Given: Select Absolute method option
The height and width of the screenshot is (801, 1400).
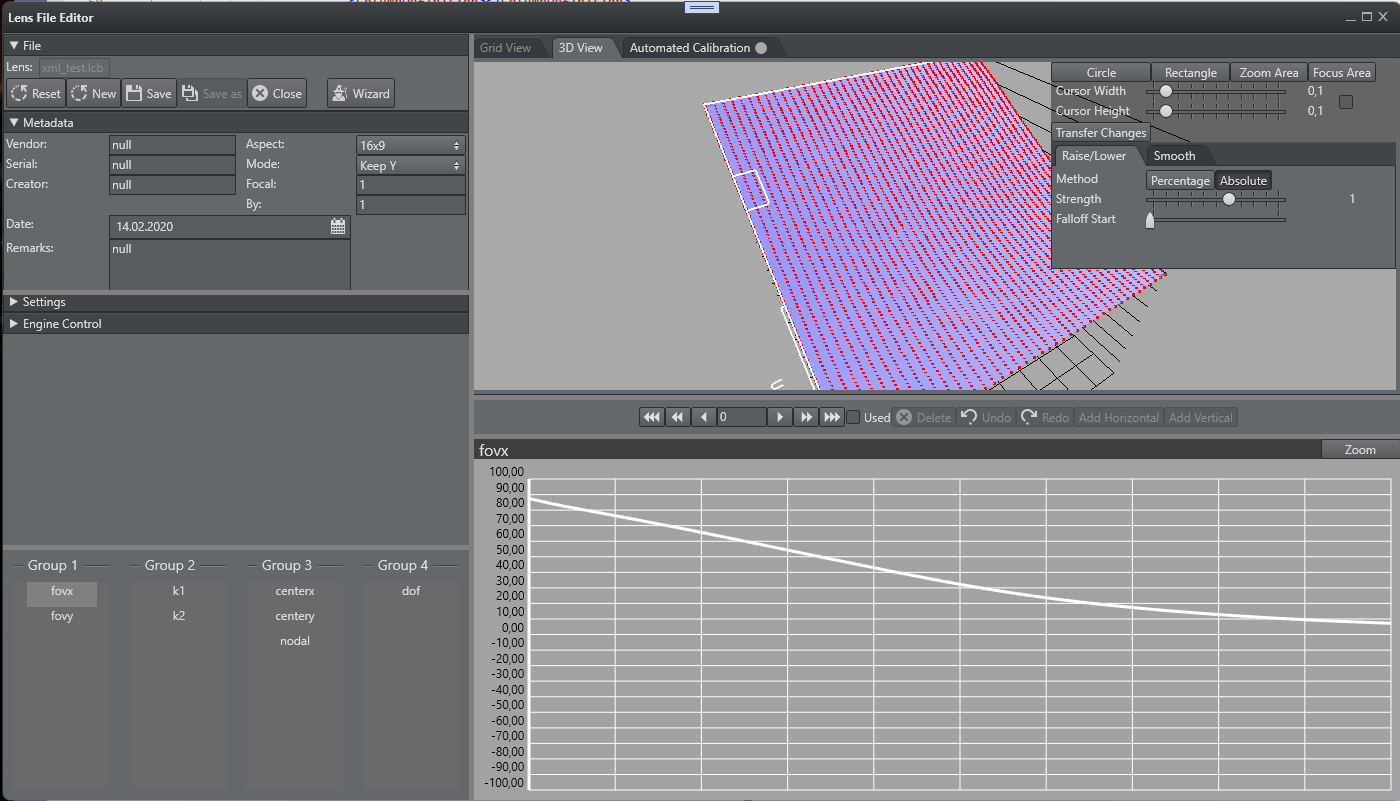Looking at the screenshot, I should 1243,181.
